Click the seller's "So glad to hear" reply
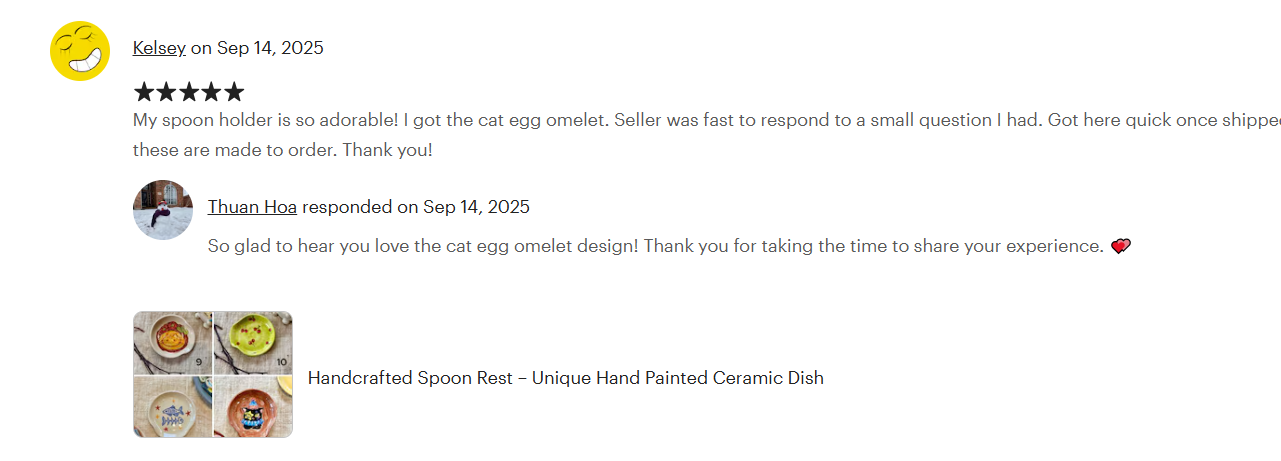Image resolution: width=1281 pixels, height=461 pixels. coord(655,246)
